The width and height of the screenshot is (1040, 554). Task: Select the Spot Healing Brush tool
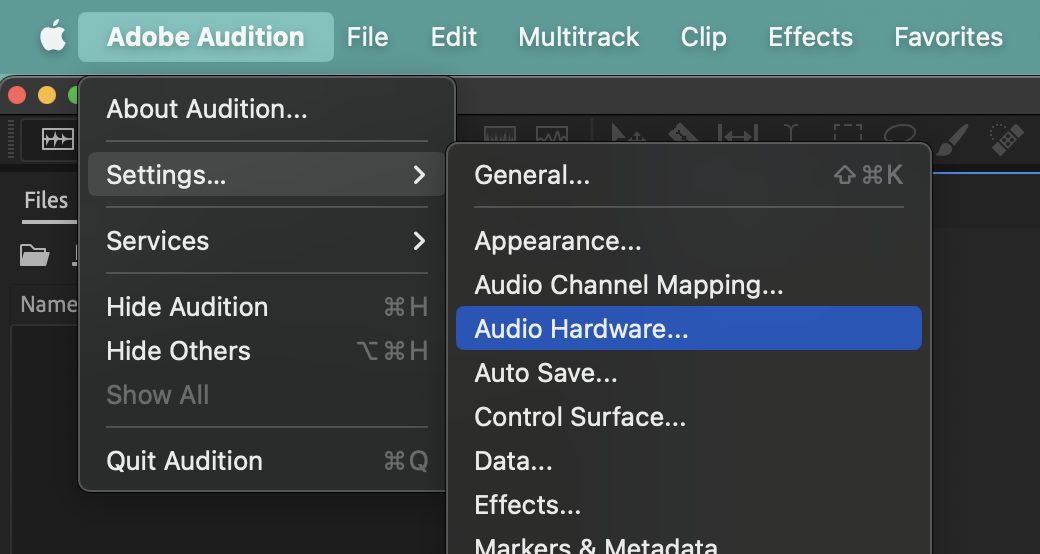[1003, 136]
